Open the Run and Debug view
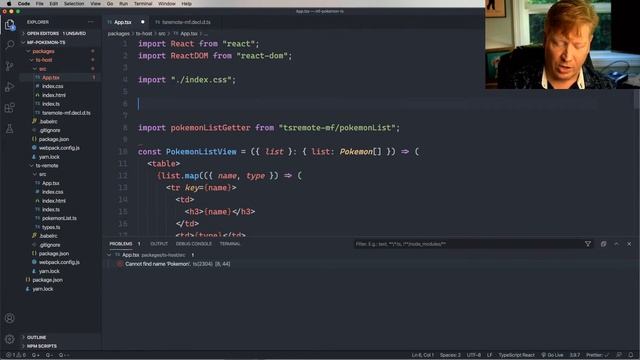This screenshot has height=360, width=640. (10, 87)
